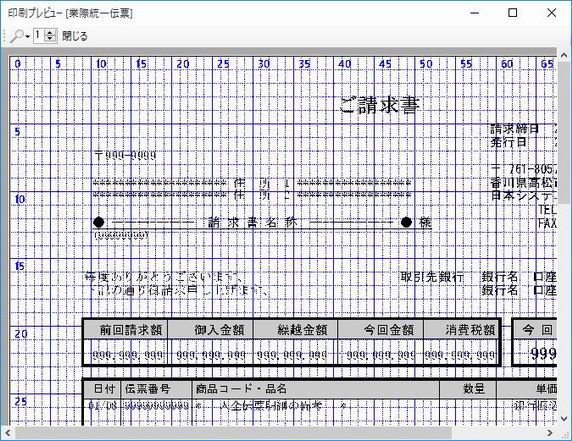Image resolution: width=572 pixels, height=441 pixels.
Task: Click horizontal scrollbar left arrow
Action: [x=8, y=433]
